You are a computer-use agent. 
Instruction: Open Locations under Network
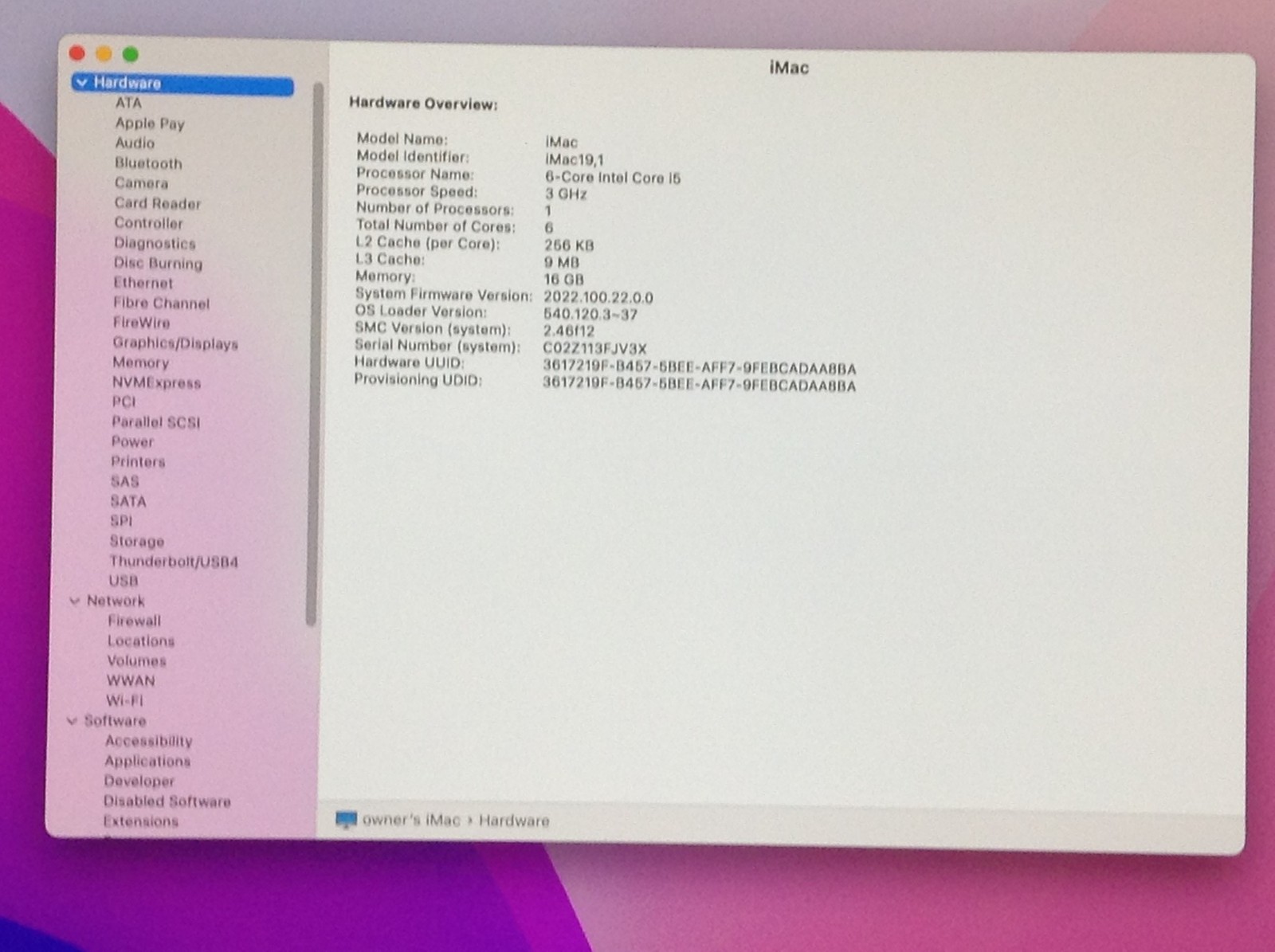pos(141,641)
